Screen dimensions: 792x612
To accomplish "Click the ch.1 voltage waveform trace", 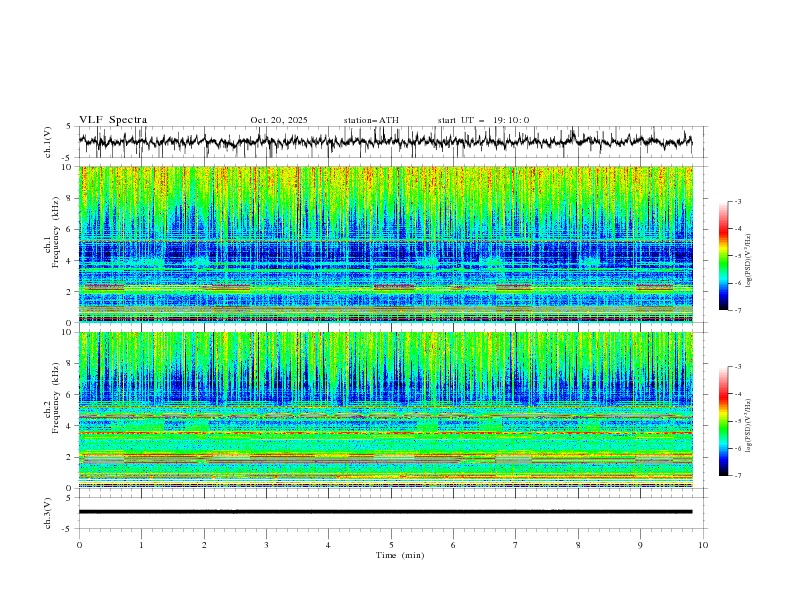I will [x=385, y=141].
